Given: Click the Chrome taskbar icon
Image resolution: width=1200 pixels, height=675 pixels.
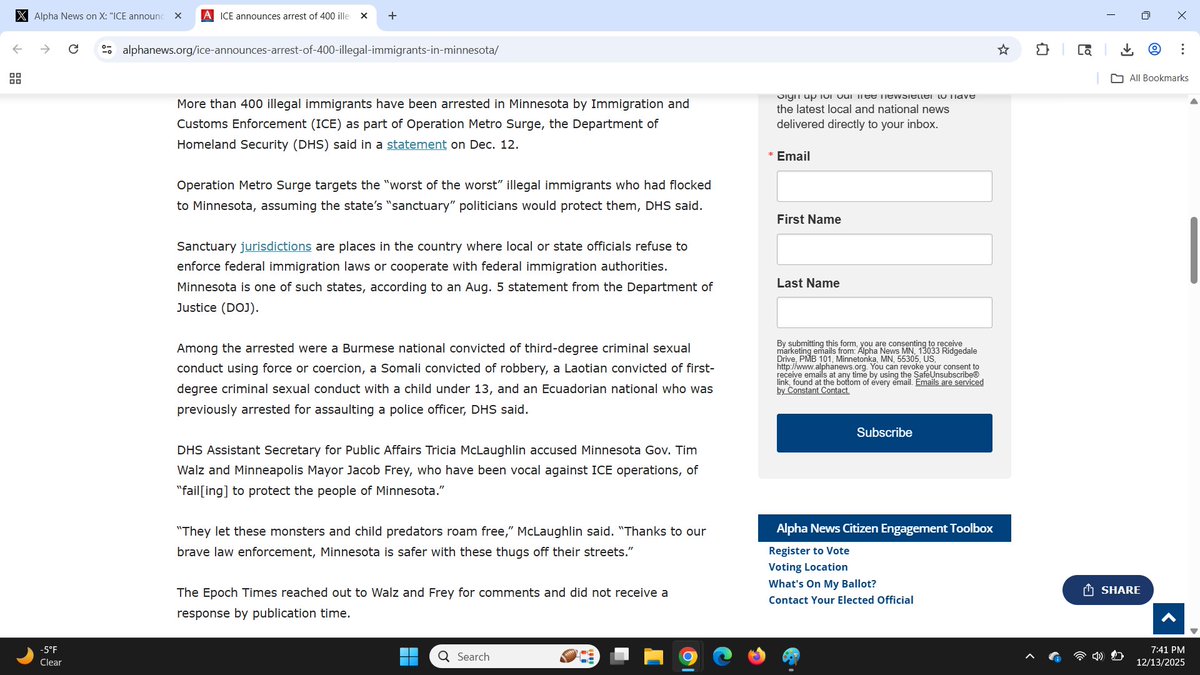Looking at the screenshot, I should 687,656.
